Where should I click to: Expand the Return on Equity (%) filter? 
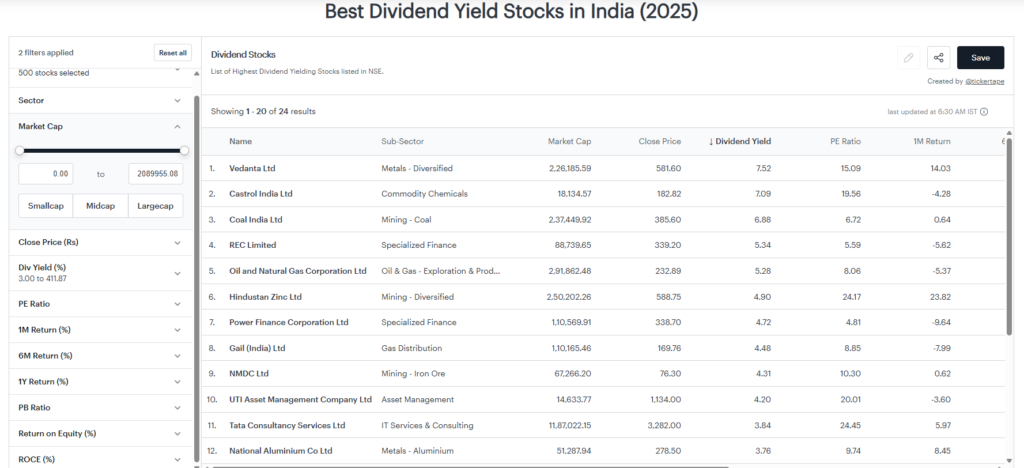178,434
